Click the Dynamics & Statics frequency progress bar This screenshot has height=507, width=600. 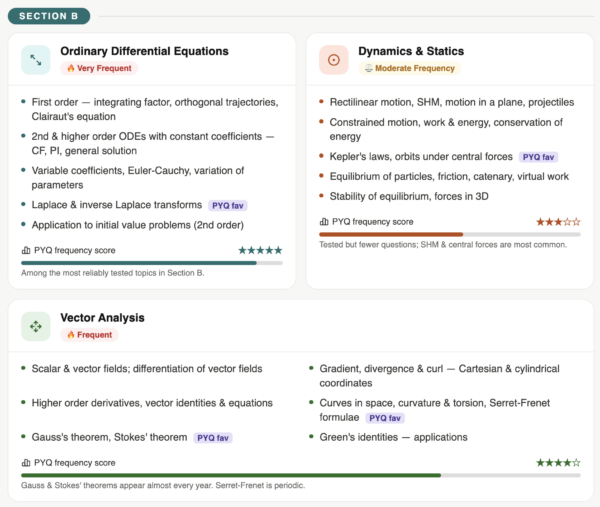point(450,234)
